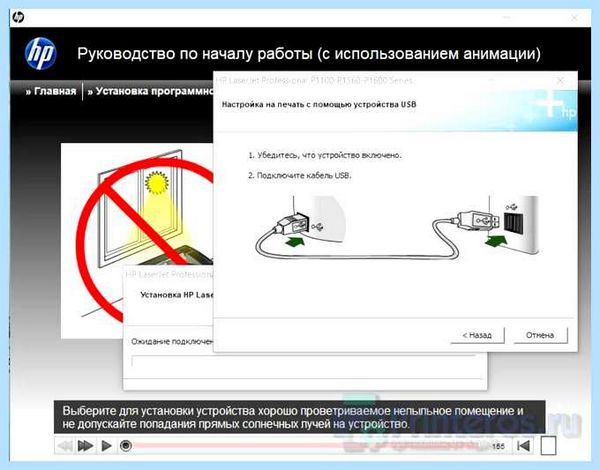Click the USB cable connection illustration
This screenshot has width=600, height=470.
tap(397, 228)
